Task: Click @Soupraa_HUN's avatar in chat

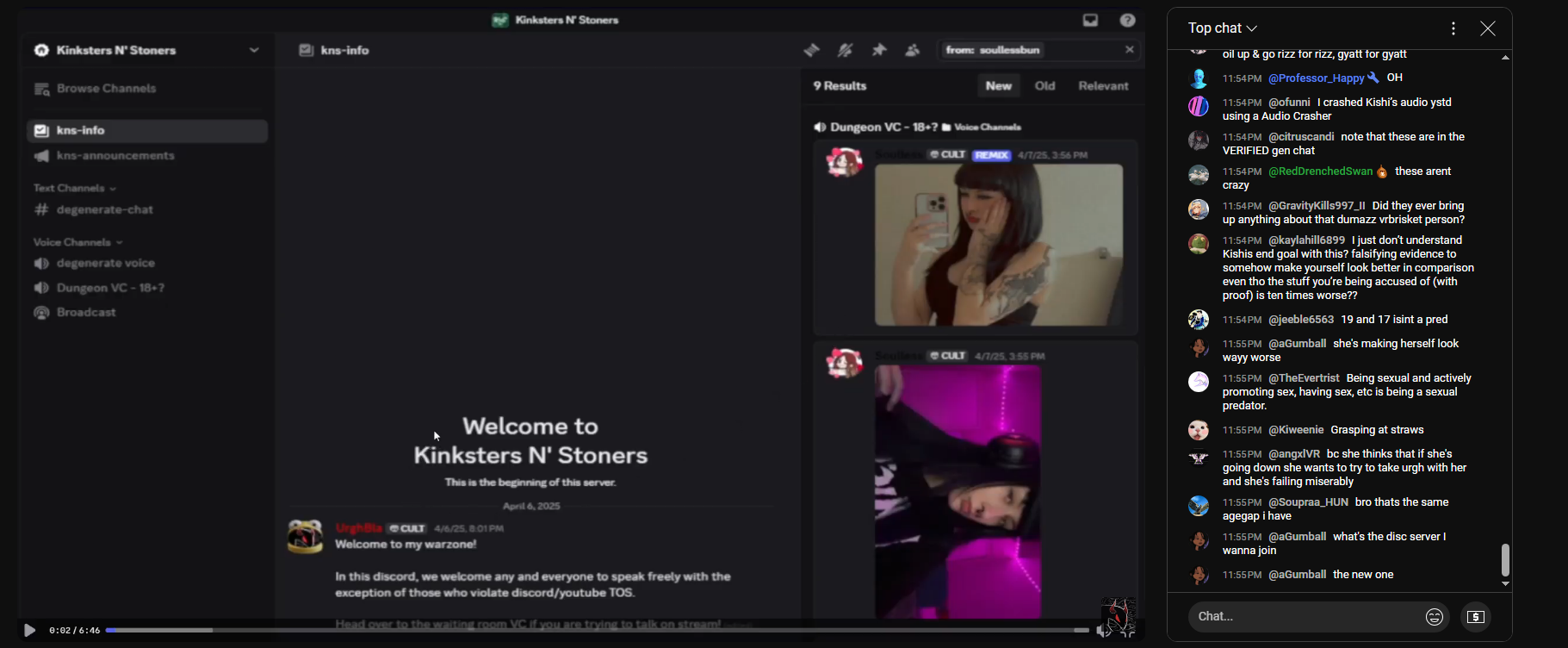Action: pyautogui.click(x=1199, y=506)
